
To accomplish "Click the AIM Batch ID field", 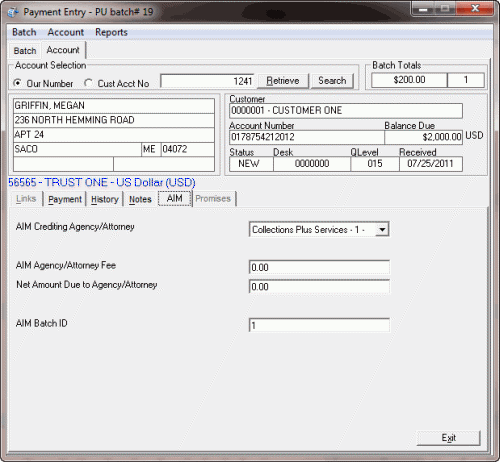I will [319, 325].
